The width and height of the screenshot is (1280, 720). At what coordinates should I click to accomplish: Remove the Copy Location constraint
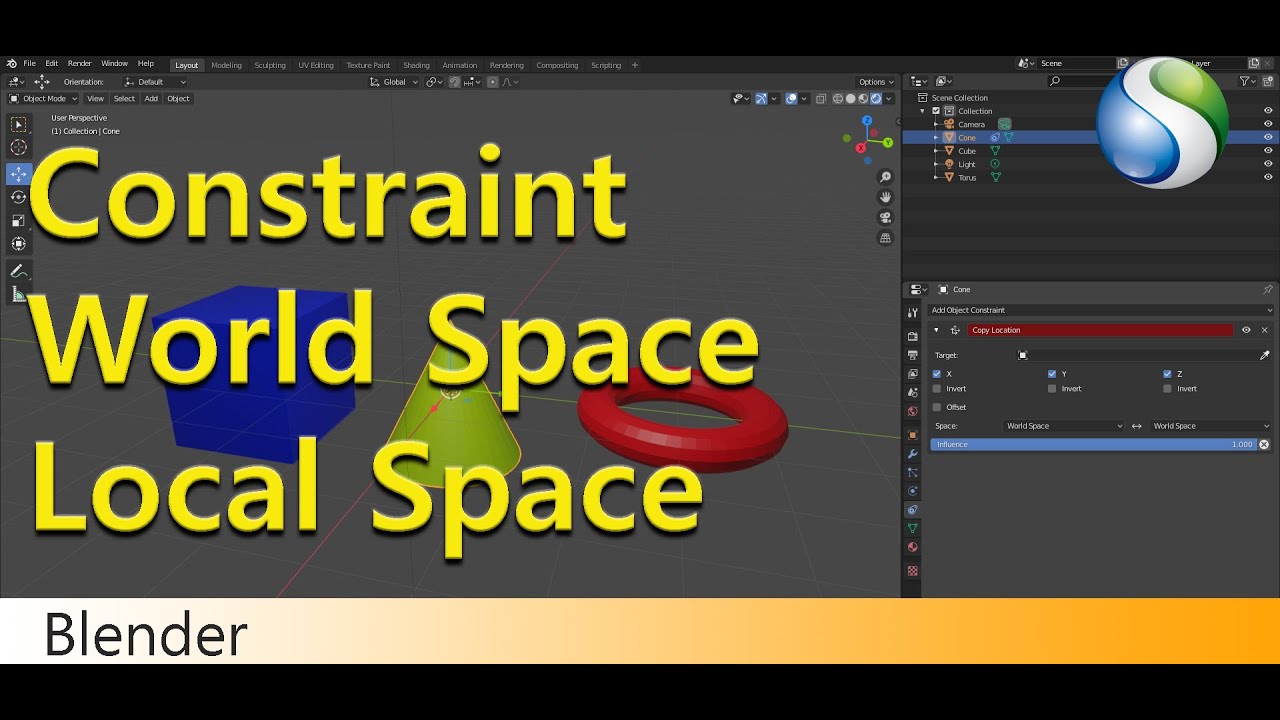1264,330
